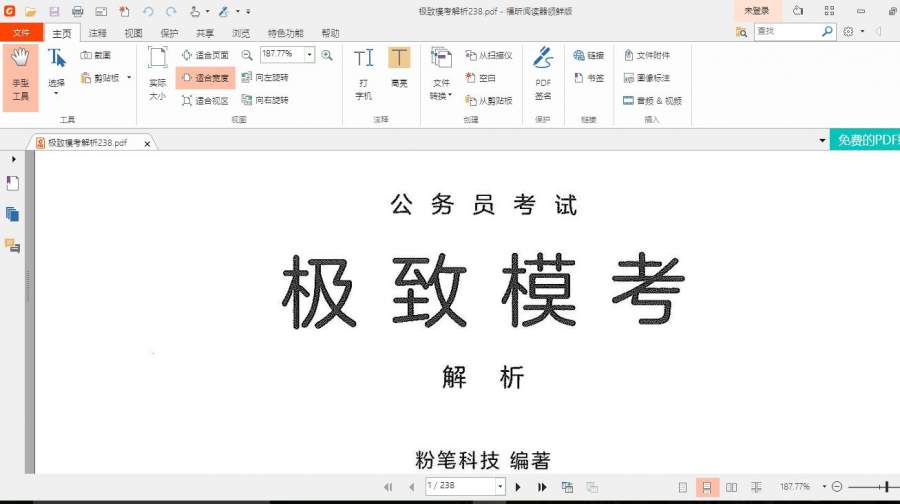Open the Bookmarks panel in the sidebar
900x504 pixels.
coord(13,184)
